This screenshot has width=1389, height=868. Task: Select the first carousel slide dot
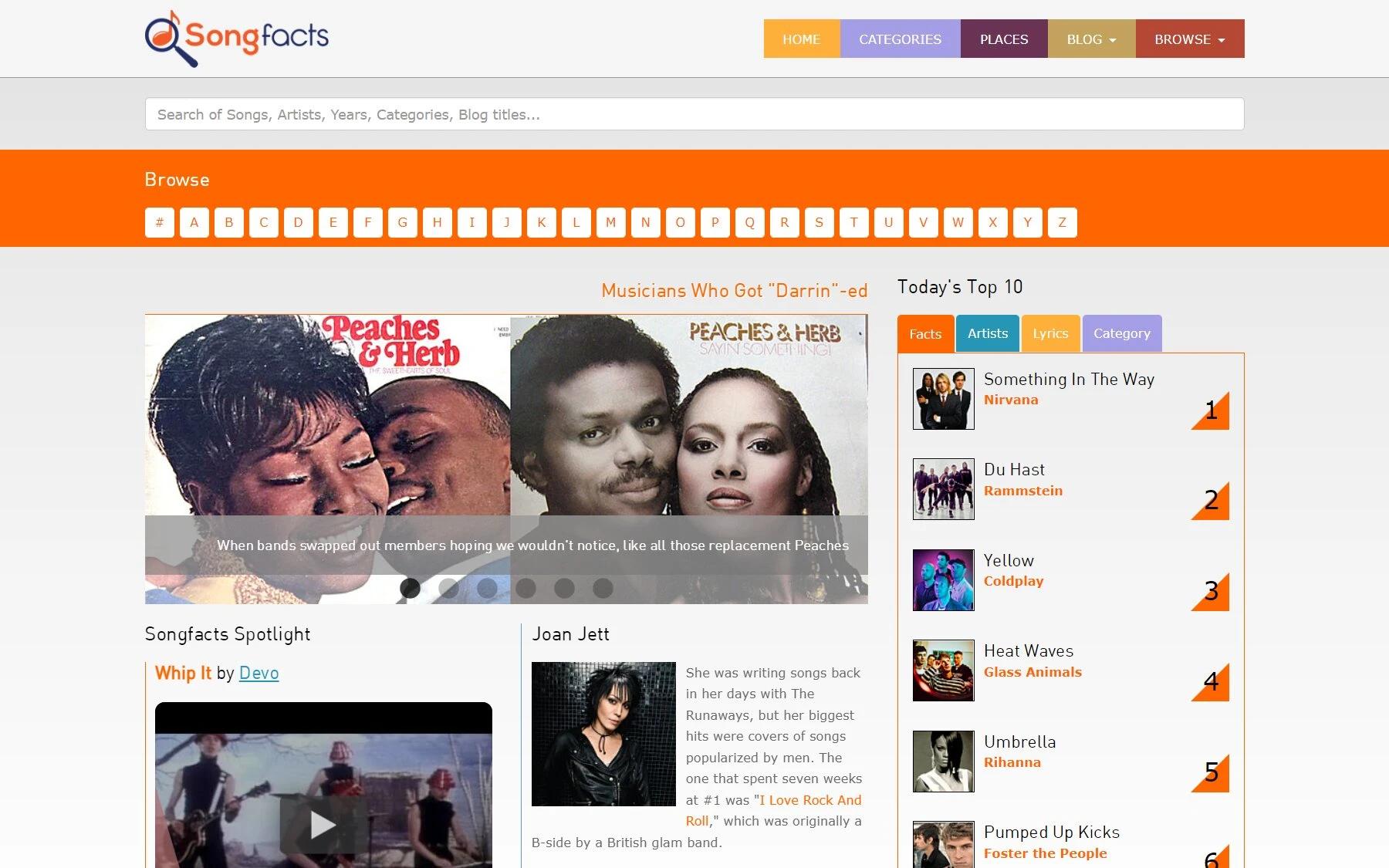[x=410, y=588]
